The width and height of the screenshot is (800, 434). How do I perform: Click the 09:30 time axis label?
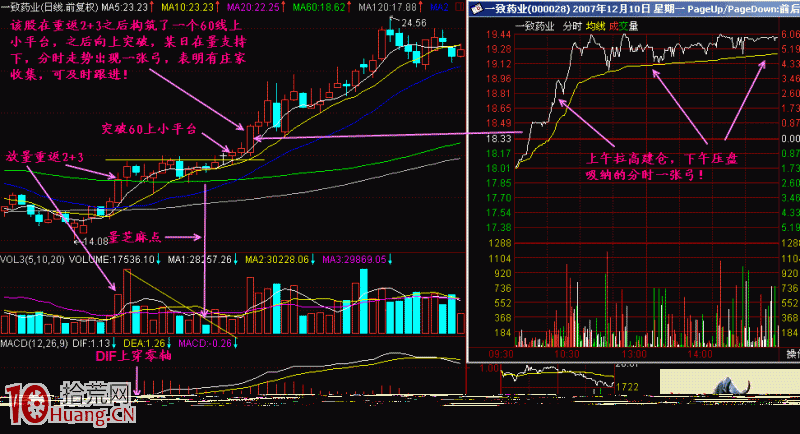pos(501,354)
